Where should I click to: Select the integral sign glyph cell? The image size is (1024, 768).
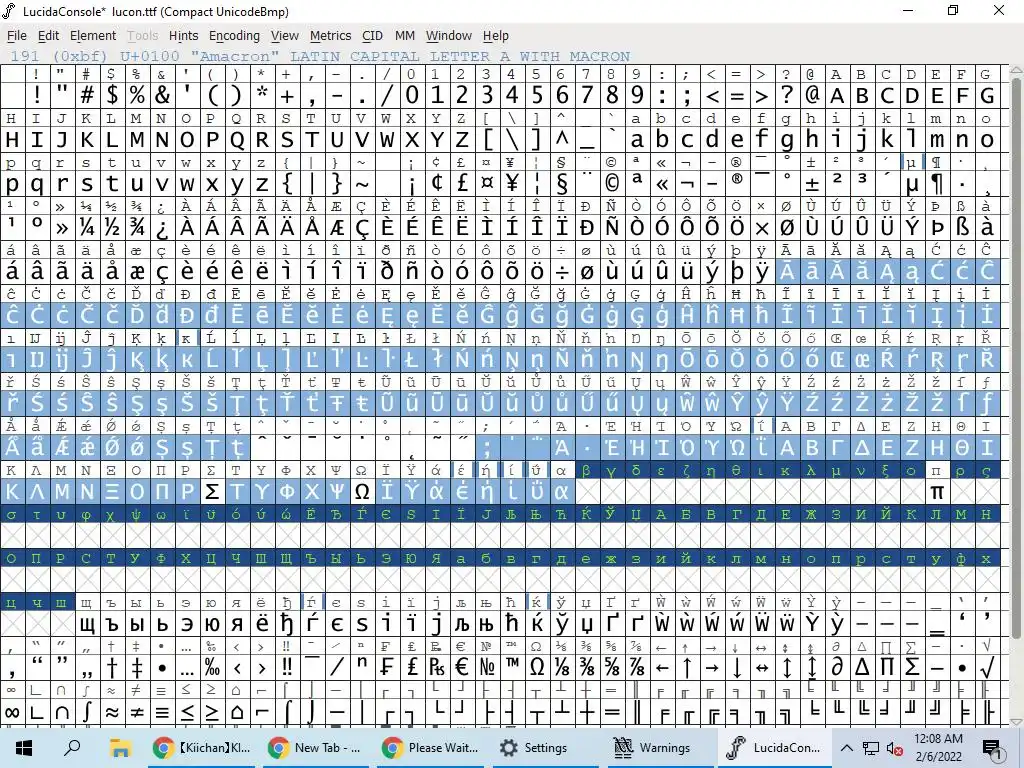pyautogui.click(x=88, y=711)
